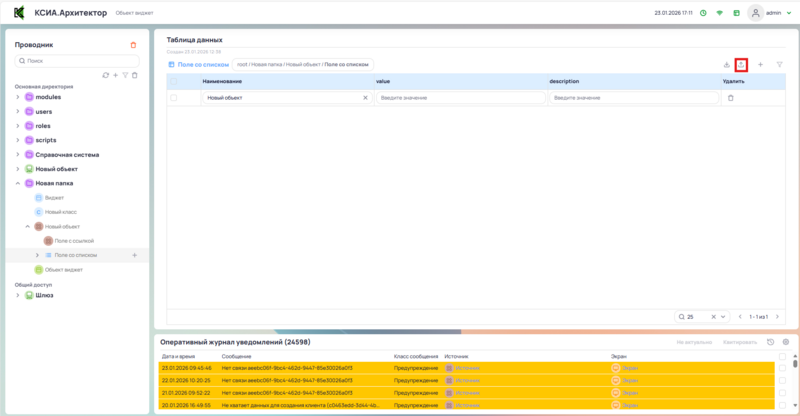The image size is (800, 416).
Task: Focus the description input of Новый объект row
Action: [x=634, y=97]
